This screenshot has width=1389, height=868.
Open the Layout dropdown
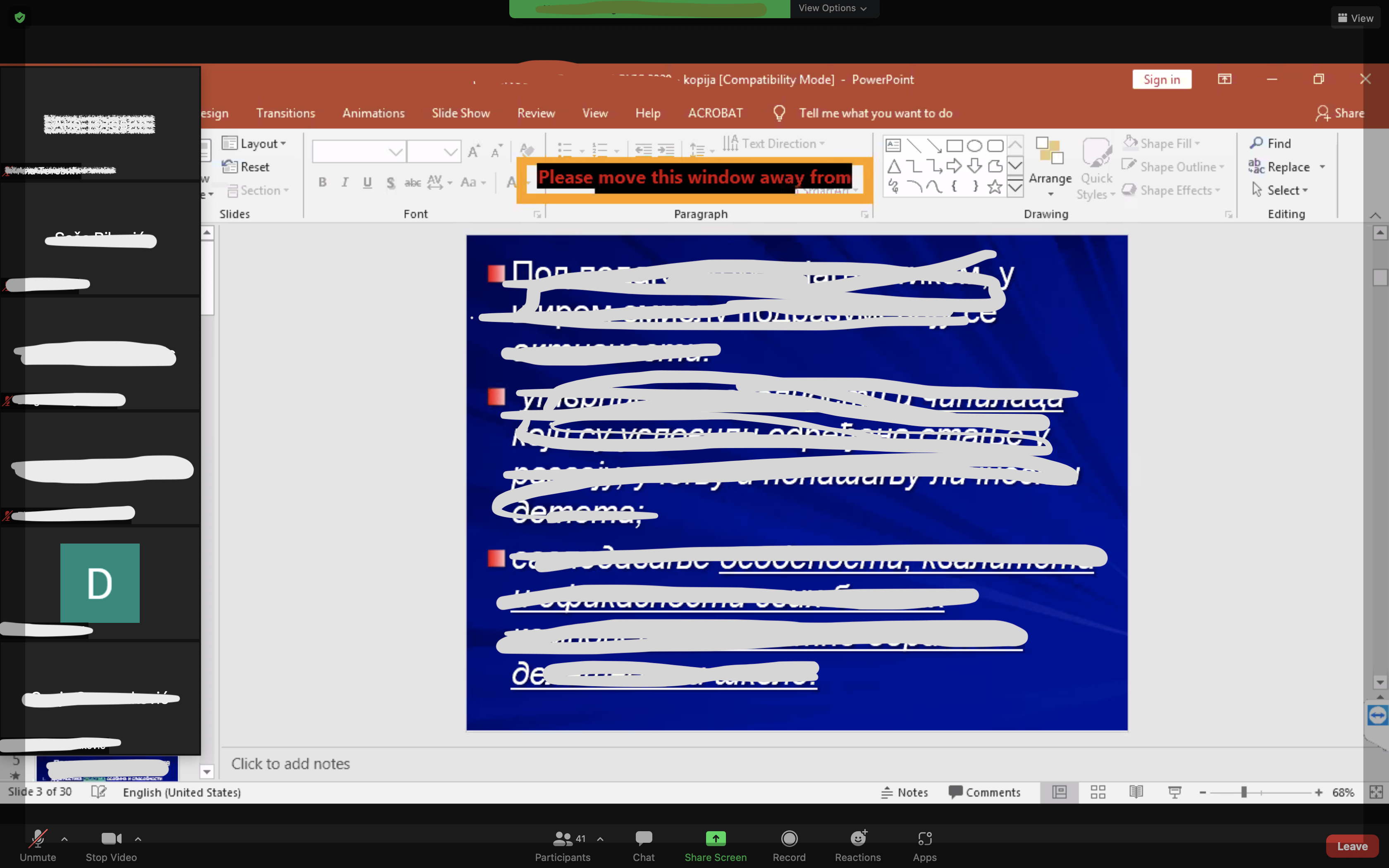254,143
